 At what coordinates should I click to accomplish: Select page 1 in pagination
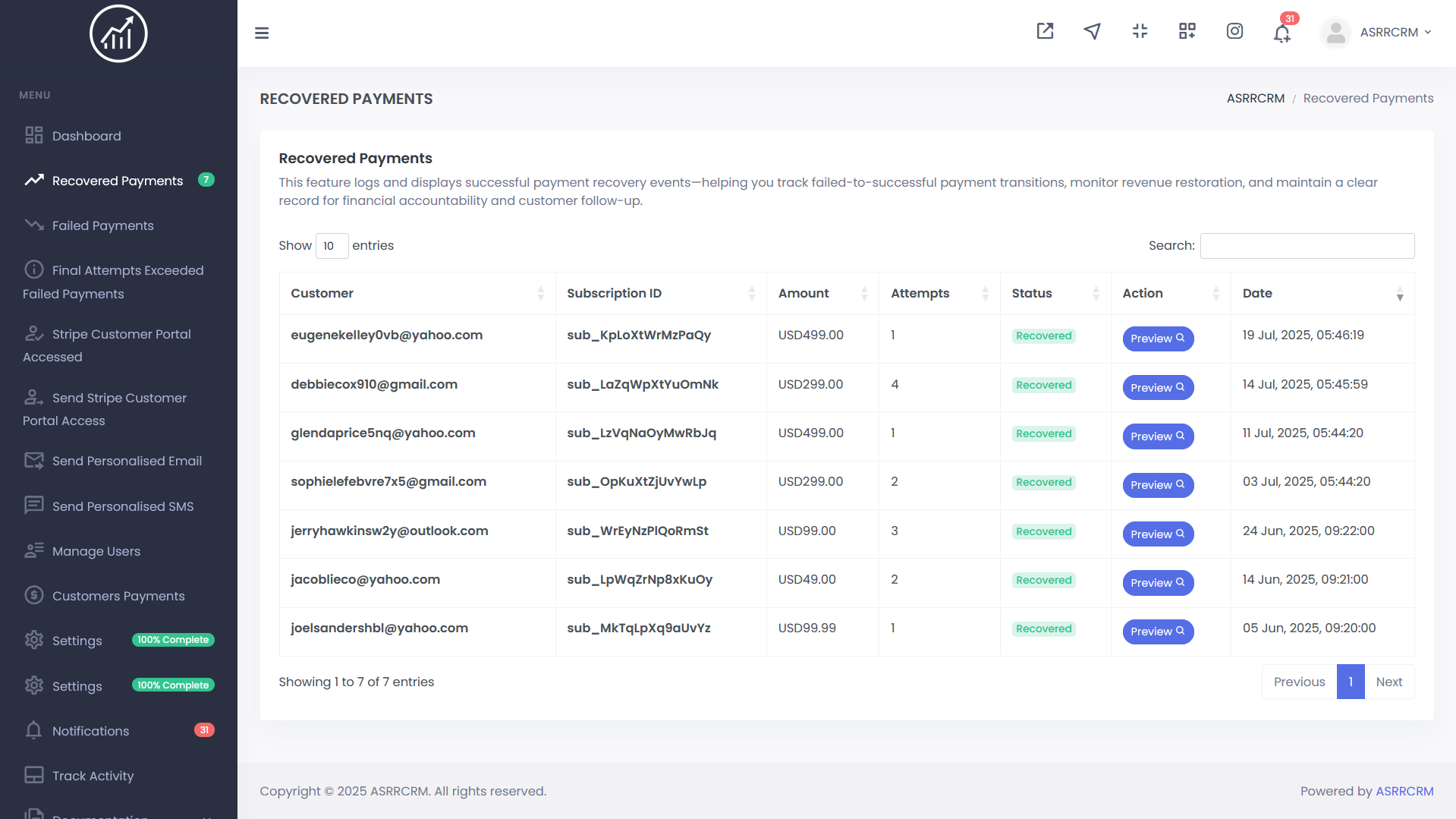coord(1351,682)
